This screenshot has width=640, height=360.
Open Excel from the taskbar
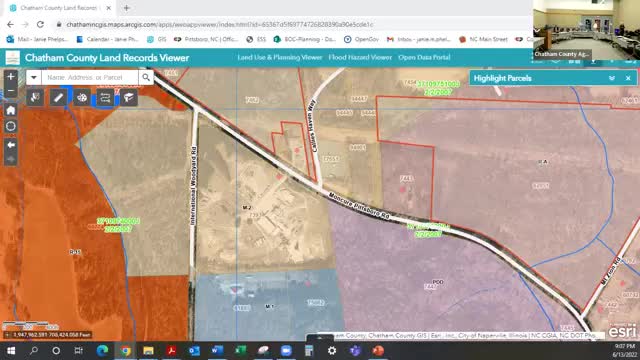pos(240,351)
